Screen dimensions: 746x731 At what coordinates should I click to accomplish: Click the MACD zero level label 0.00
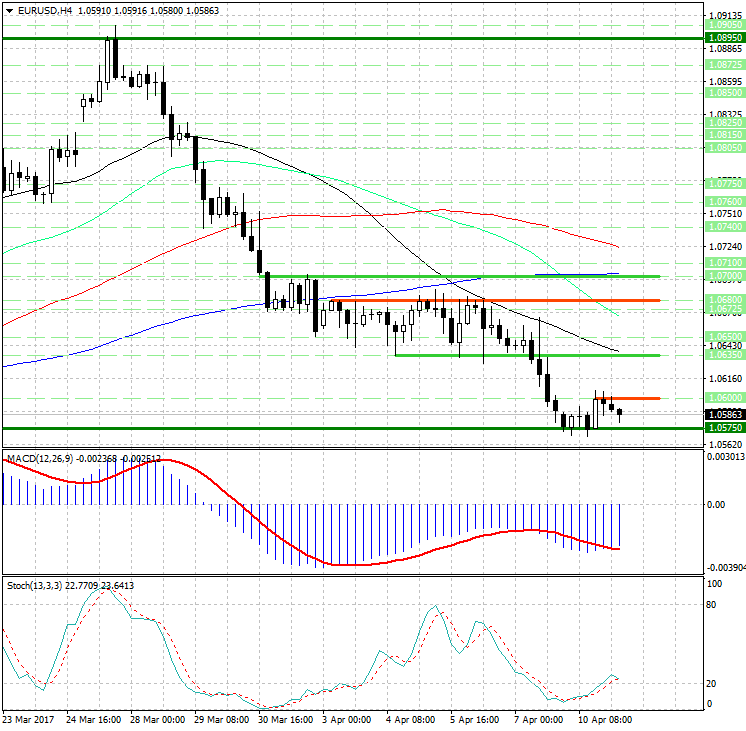(x=716, y=504)
